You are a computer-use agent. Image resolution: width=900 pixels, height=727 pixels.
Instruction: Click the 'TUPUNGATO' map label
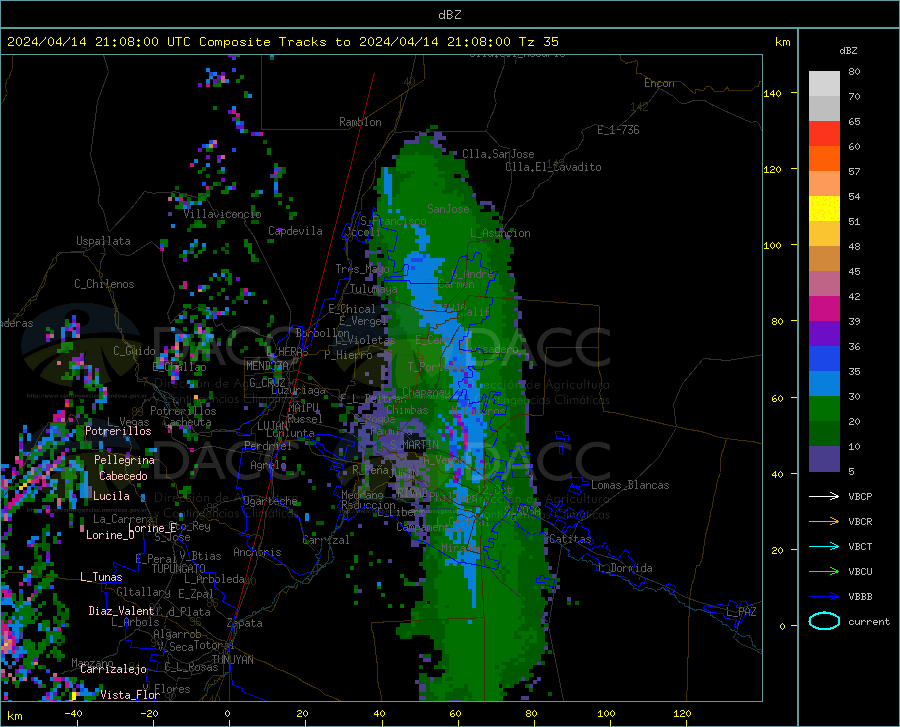[179, 569]
